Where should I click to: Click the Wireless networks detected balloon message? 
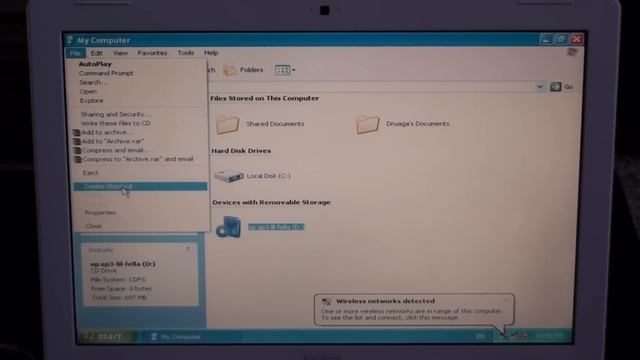[414, 310]
